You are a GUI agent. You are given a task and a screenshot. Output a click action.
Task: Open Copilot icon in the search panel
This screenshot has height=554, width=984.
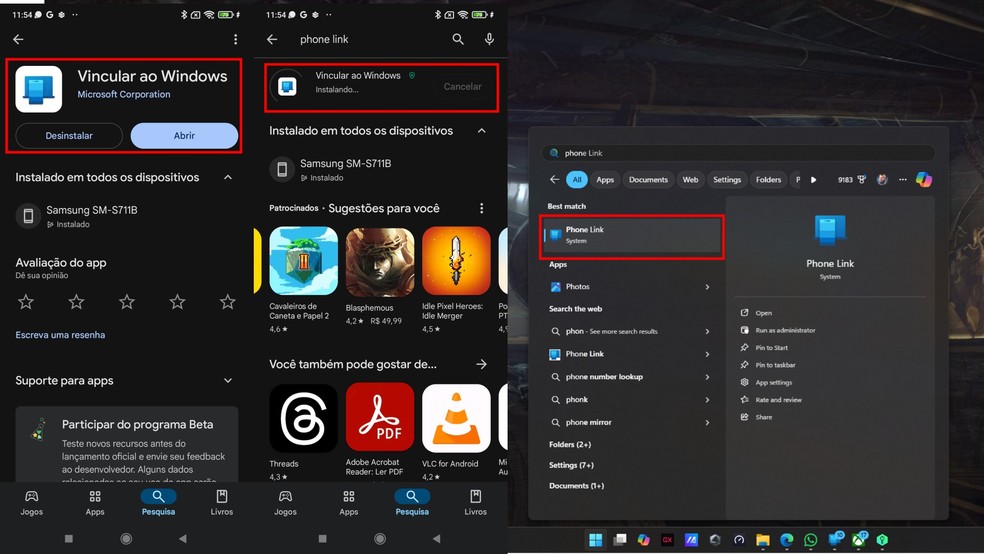[x=924, y=179]
